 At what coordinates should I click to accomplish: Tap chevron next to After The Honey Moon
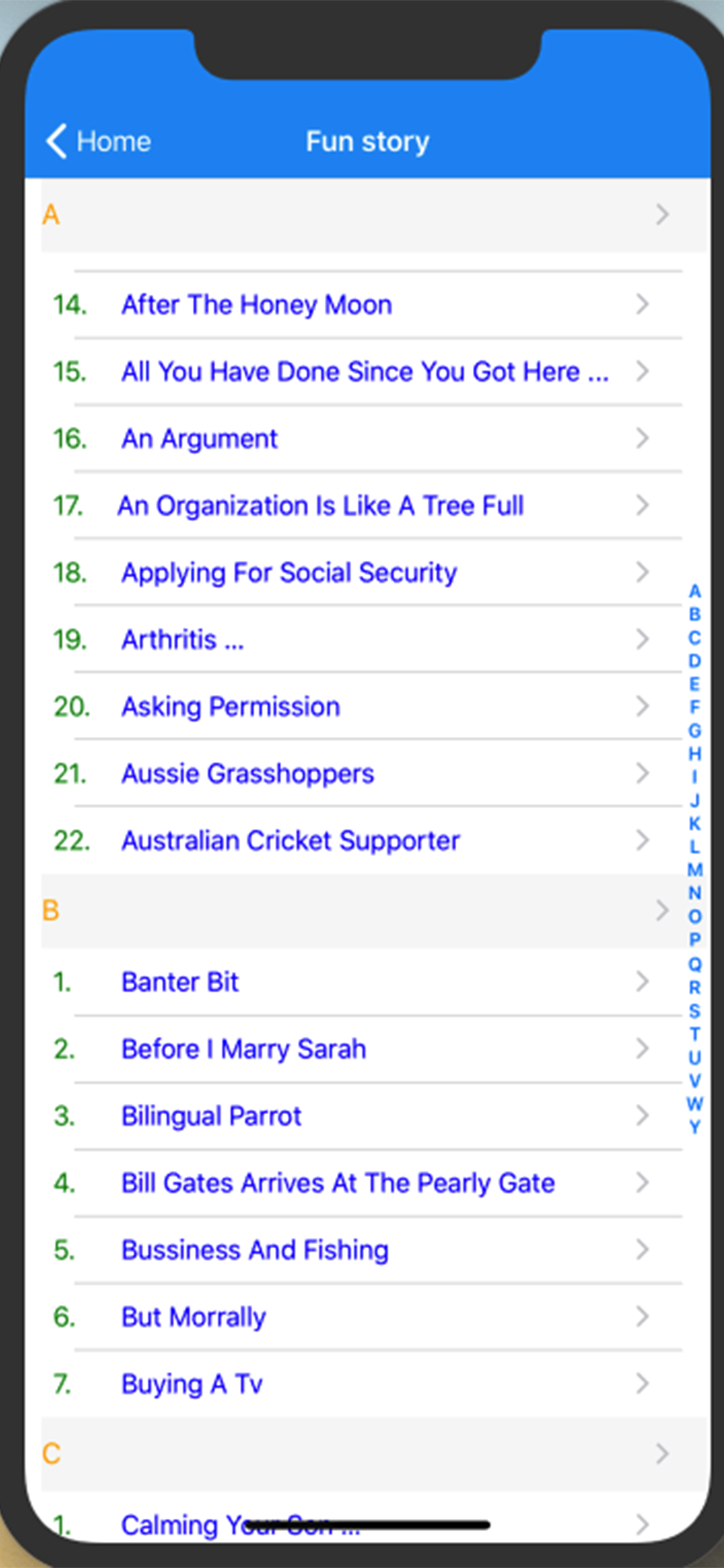(642, 304)
